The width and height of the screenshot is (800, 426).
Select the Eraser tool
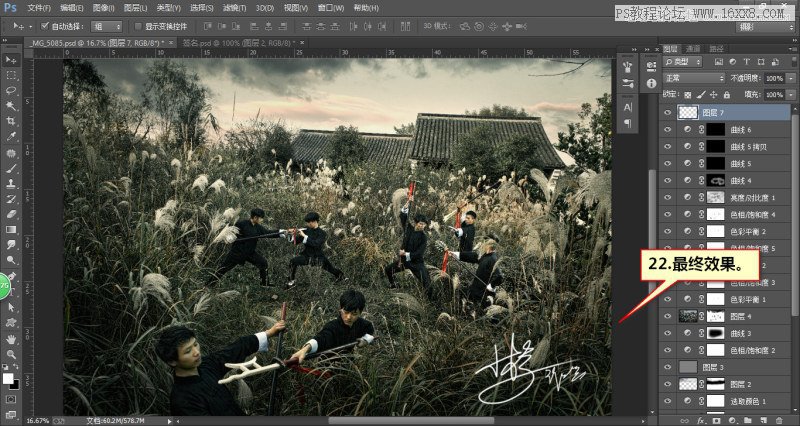[x=11, y=214]
